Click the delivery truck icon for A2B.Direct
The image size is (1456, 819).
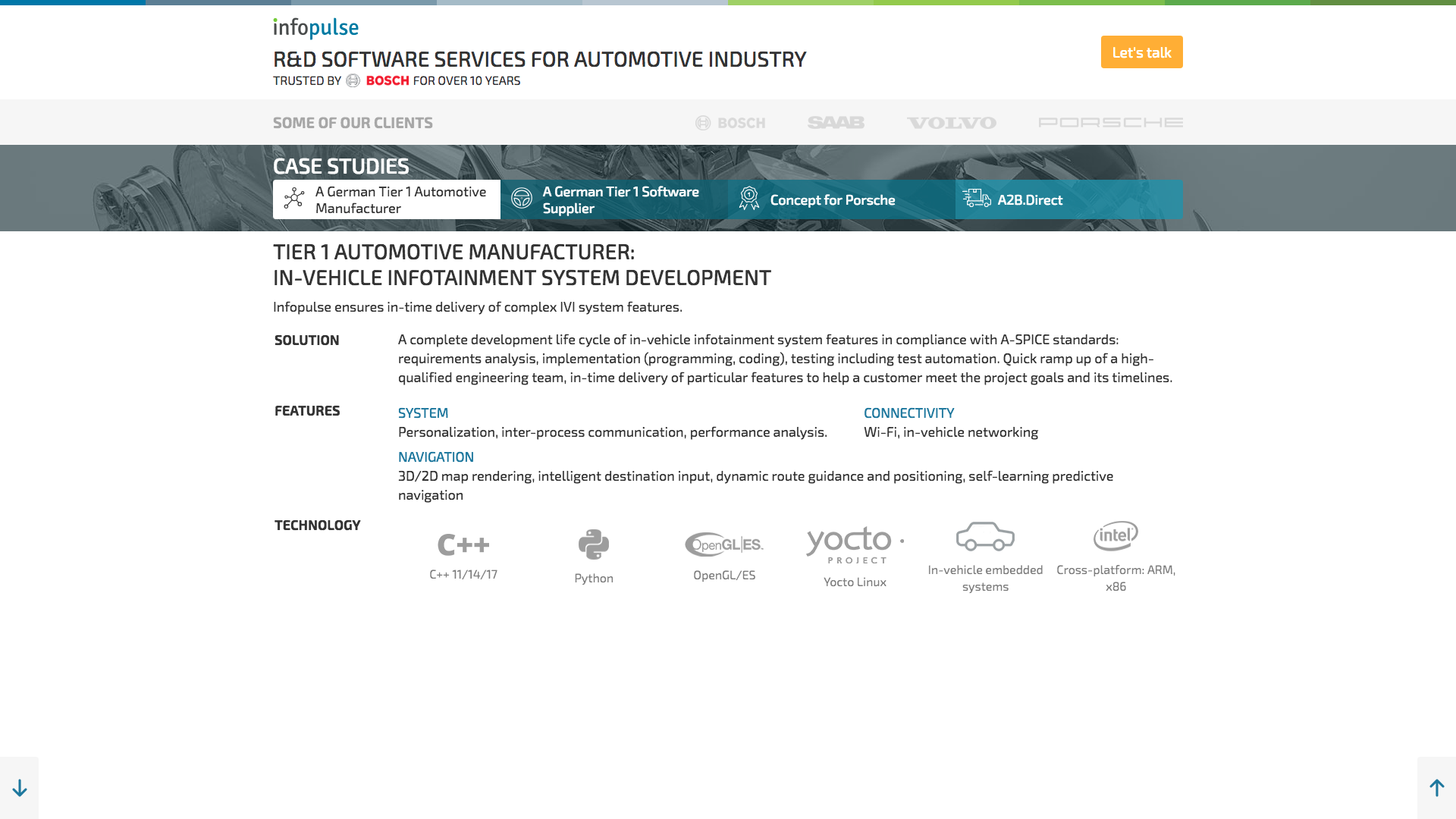pyautogui.click(x=977, y=199)
